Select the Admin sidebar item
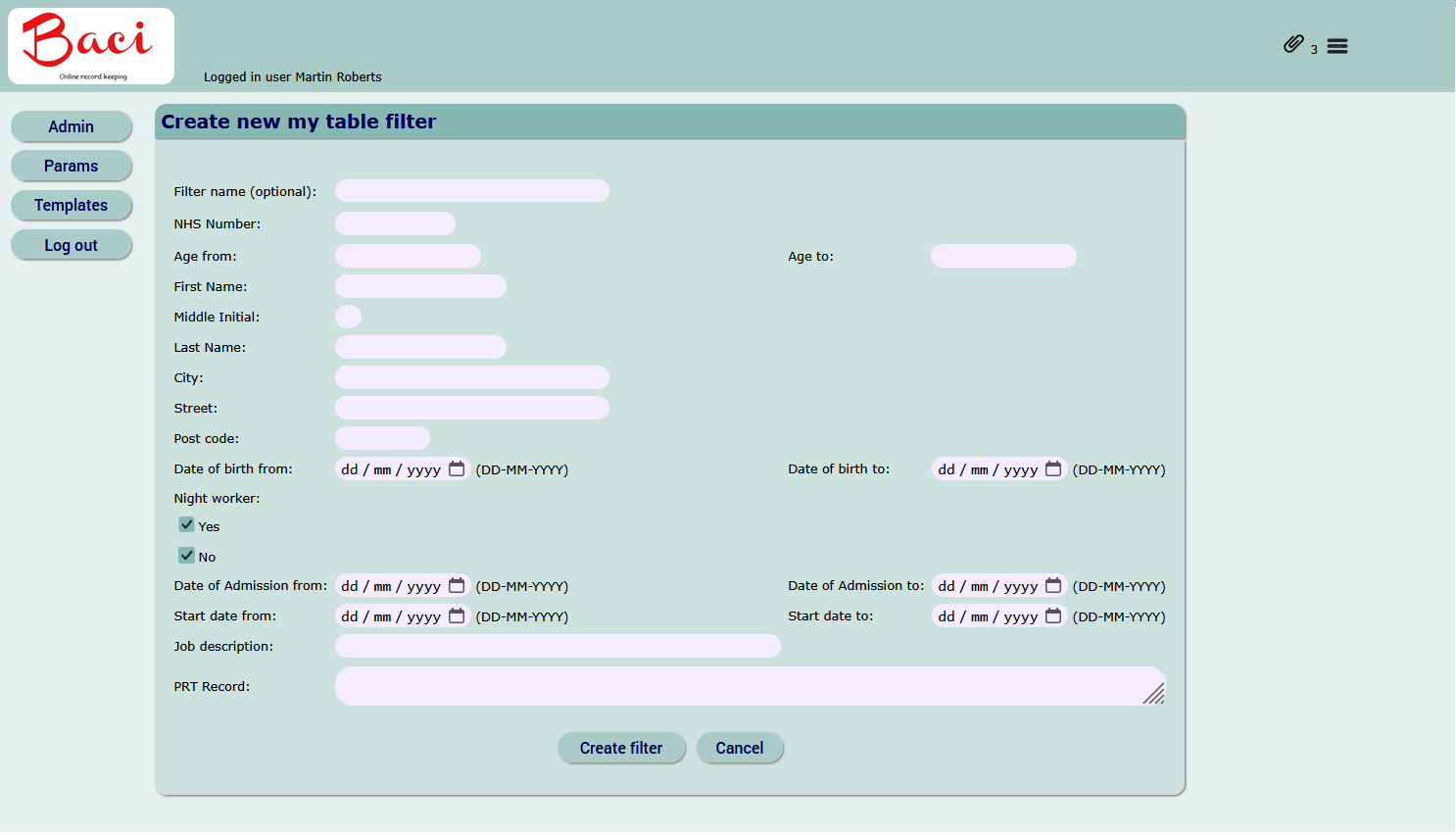Screen dimensions: 1456x835 coord(72,126)
